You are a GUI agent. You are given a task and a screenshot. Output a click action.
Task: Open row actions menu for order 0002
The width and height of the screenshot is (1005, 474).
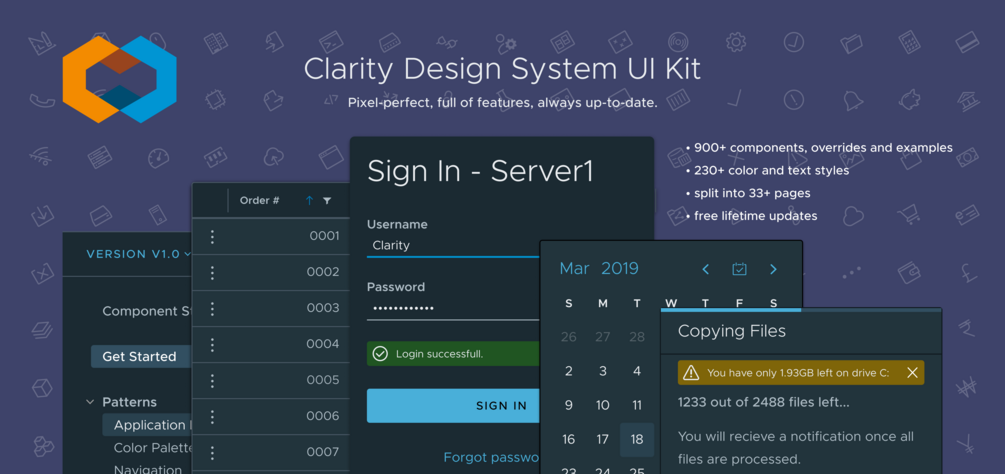click(212, 272)
